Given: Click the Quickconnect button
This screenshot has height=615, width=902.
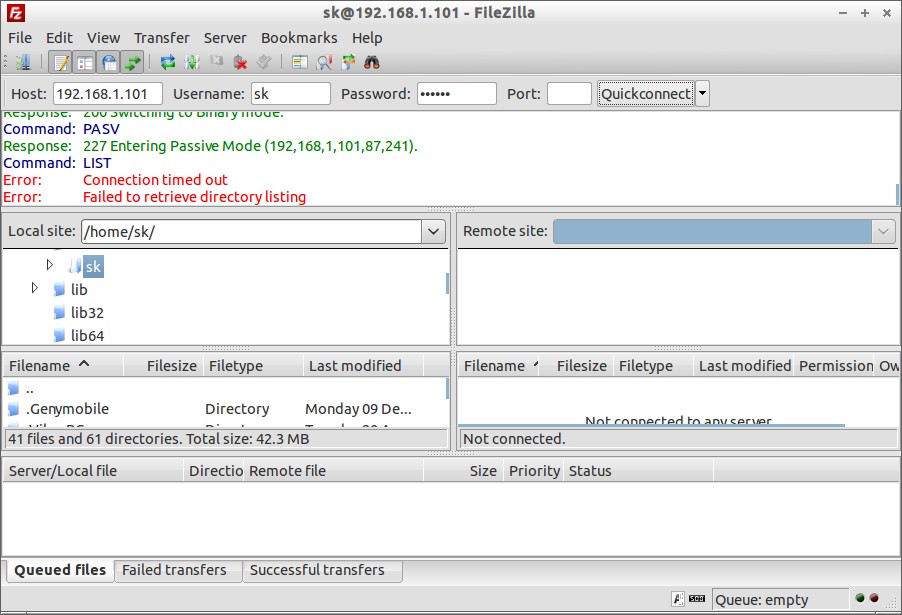Looking at the screenshot, I should coord(645,94).
